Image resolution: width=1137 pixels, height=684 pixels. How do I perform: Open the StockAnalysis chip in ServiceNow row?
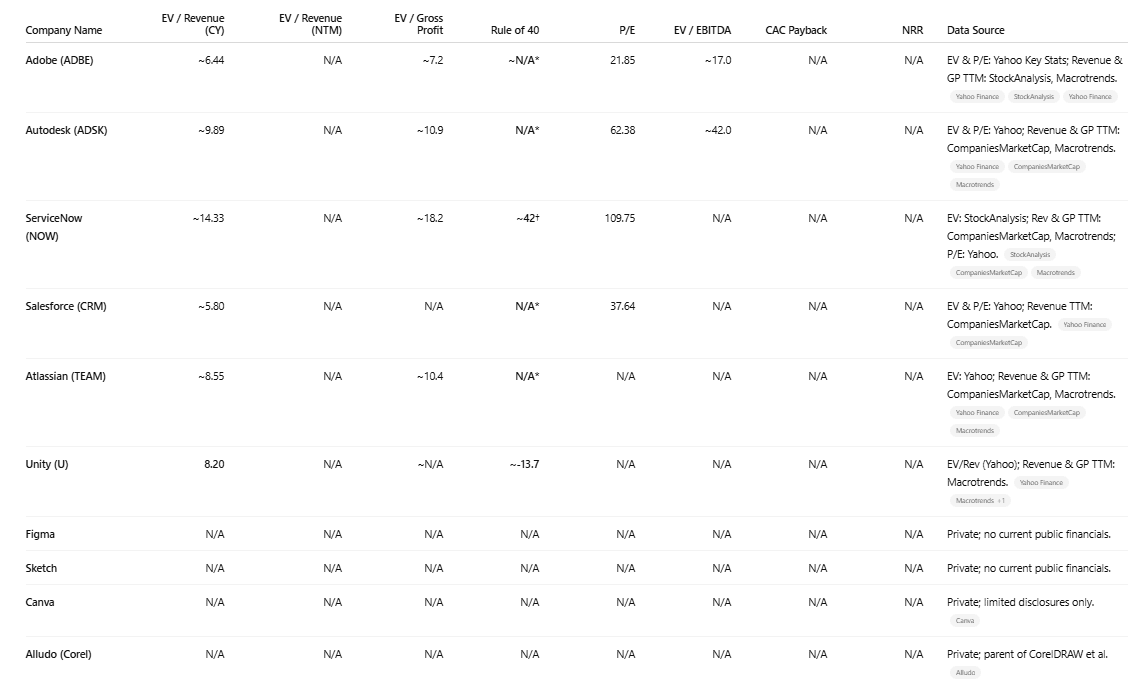tap(1030, 255)
